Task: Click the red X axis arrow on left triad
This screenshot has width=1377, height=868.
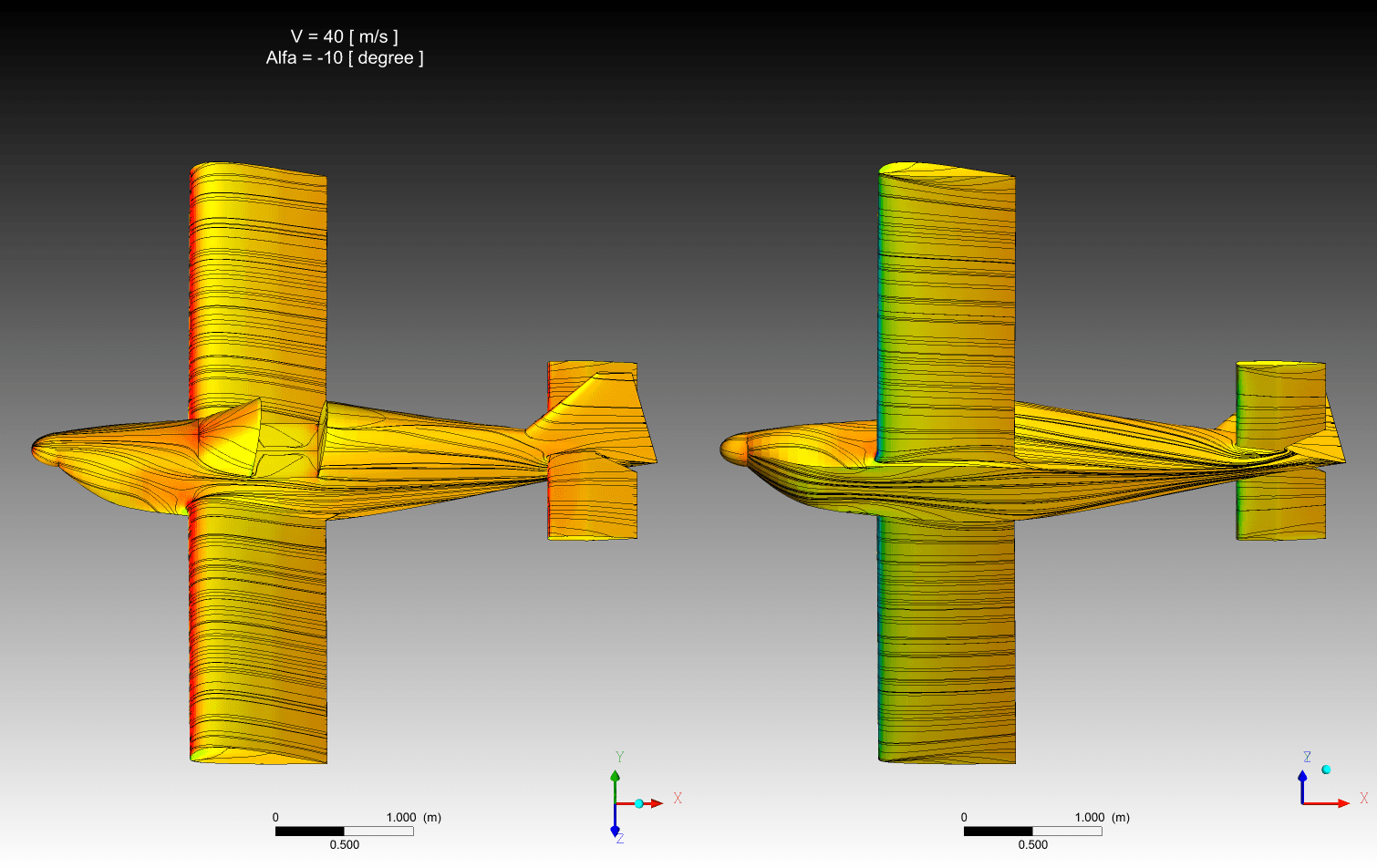Action: (655, 803)
